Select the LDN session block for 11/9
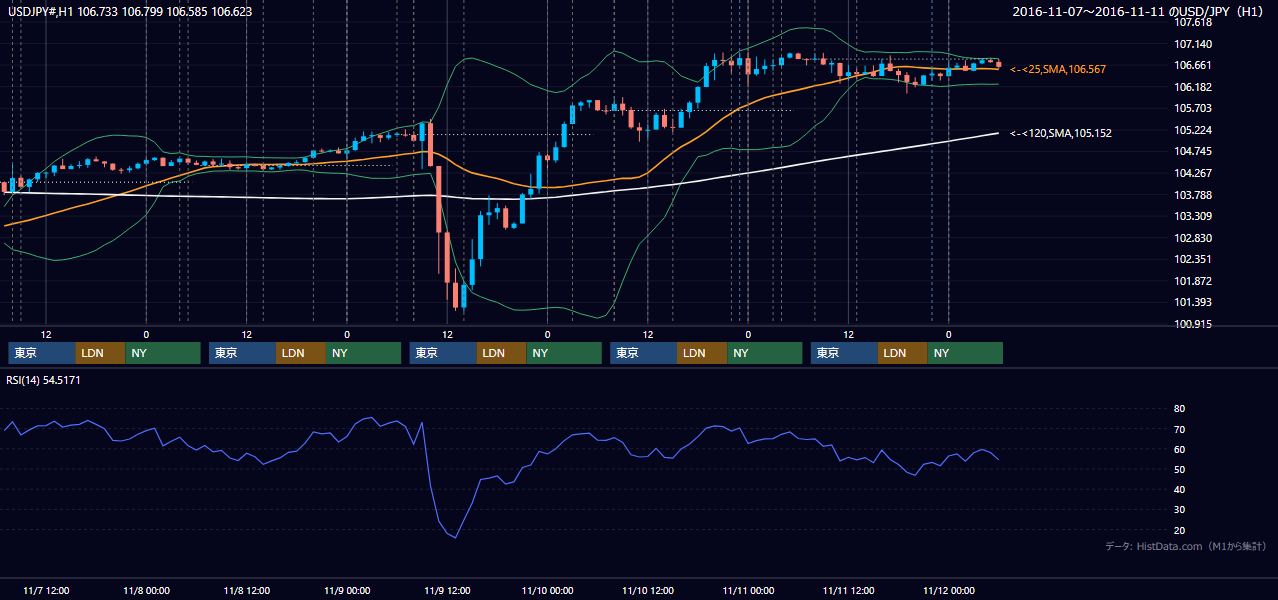 [502, 353]
